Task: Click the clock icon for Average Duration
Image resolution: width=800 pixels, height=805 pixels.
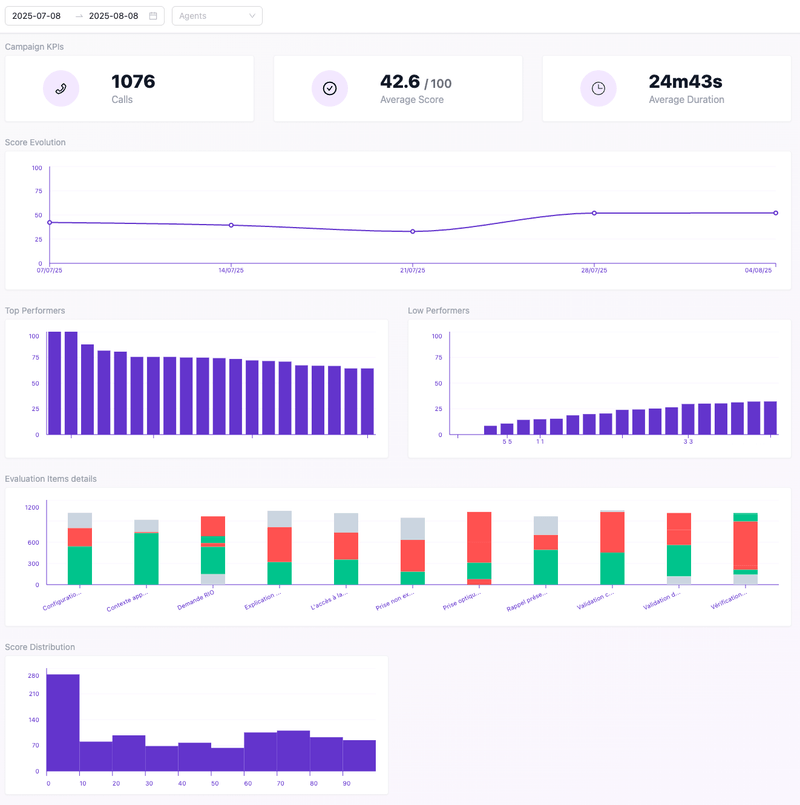Action: point(598,88)
